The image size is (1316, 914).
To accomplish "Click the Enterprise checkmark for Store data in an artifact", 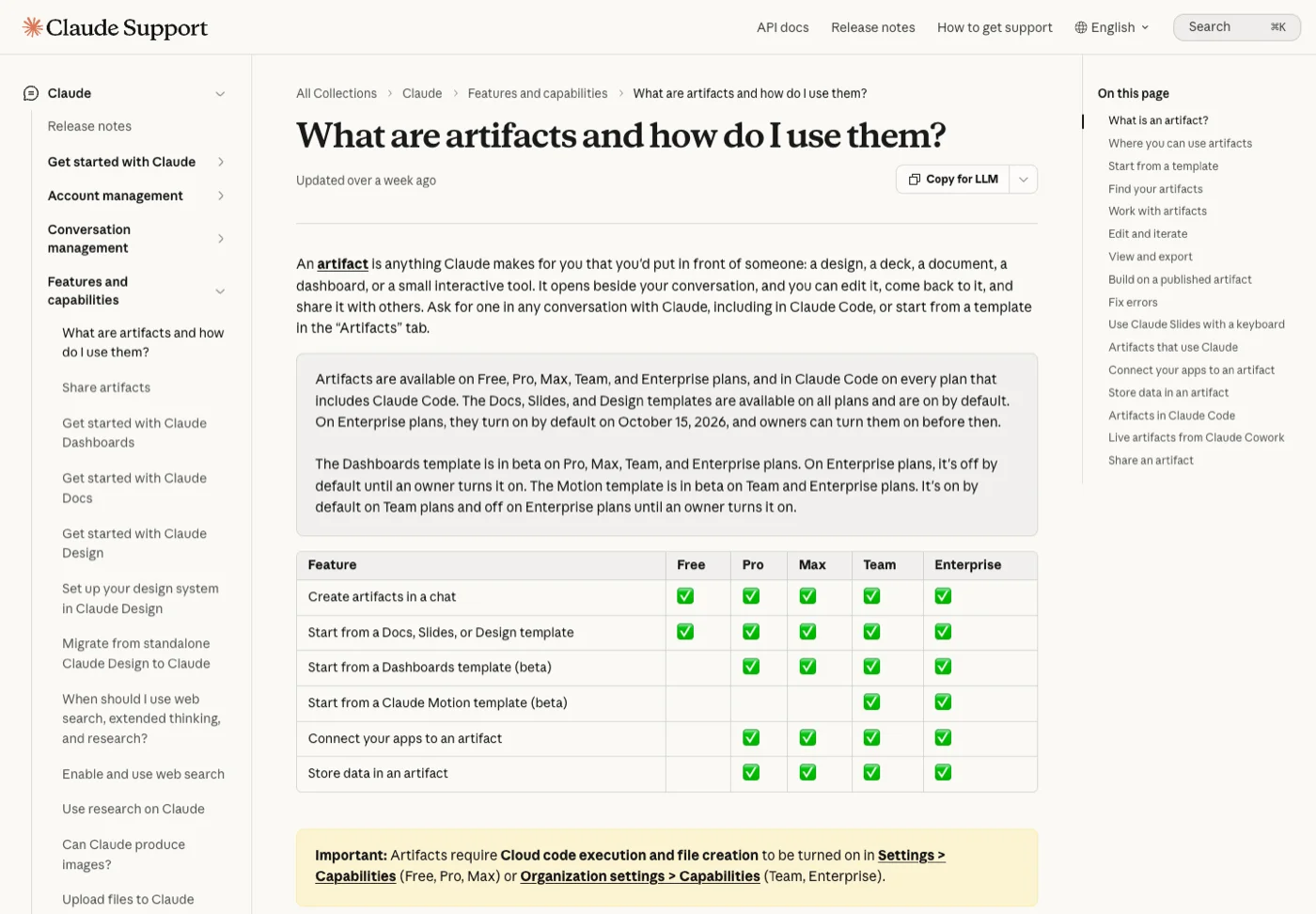I will (943, 773).
